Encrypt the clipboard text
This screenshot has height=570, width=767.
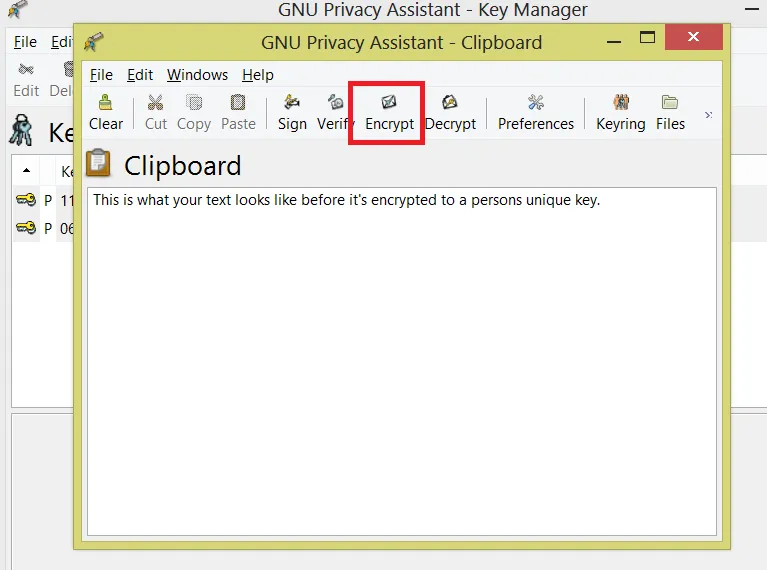(x=389, y=113)
